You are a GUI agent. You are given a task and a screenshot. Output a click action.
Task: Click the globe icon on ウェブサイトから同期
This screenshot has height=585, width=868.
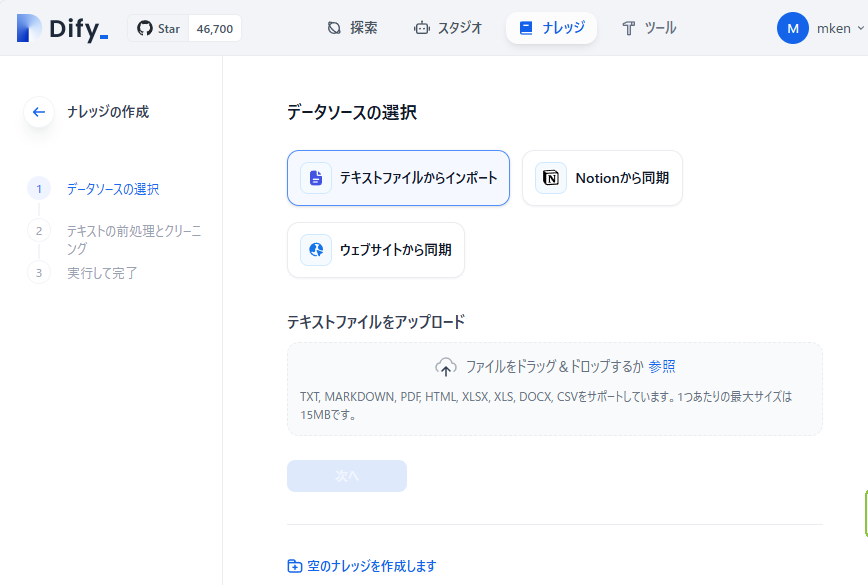pos(315,250)
